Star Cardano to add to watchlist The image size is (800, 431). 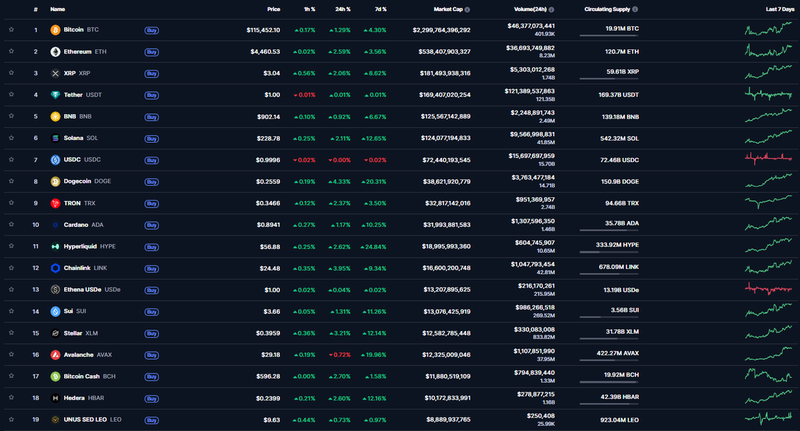11,224
